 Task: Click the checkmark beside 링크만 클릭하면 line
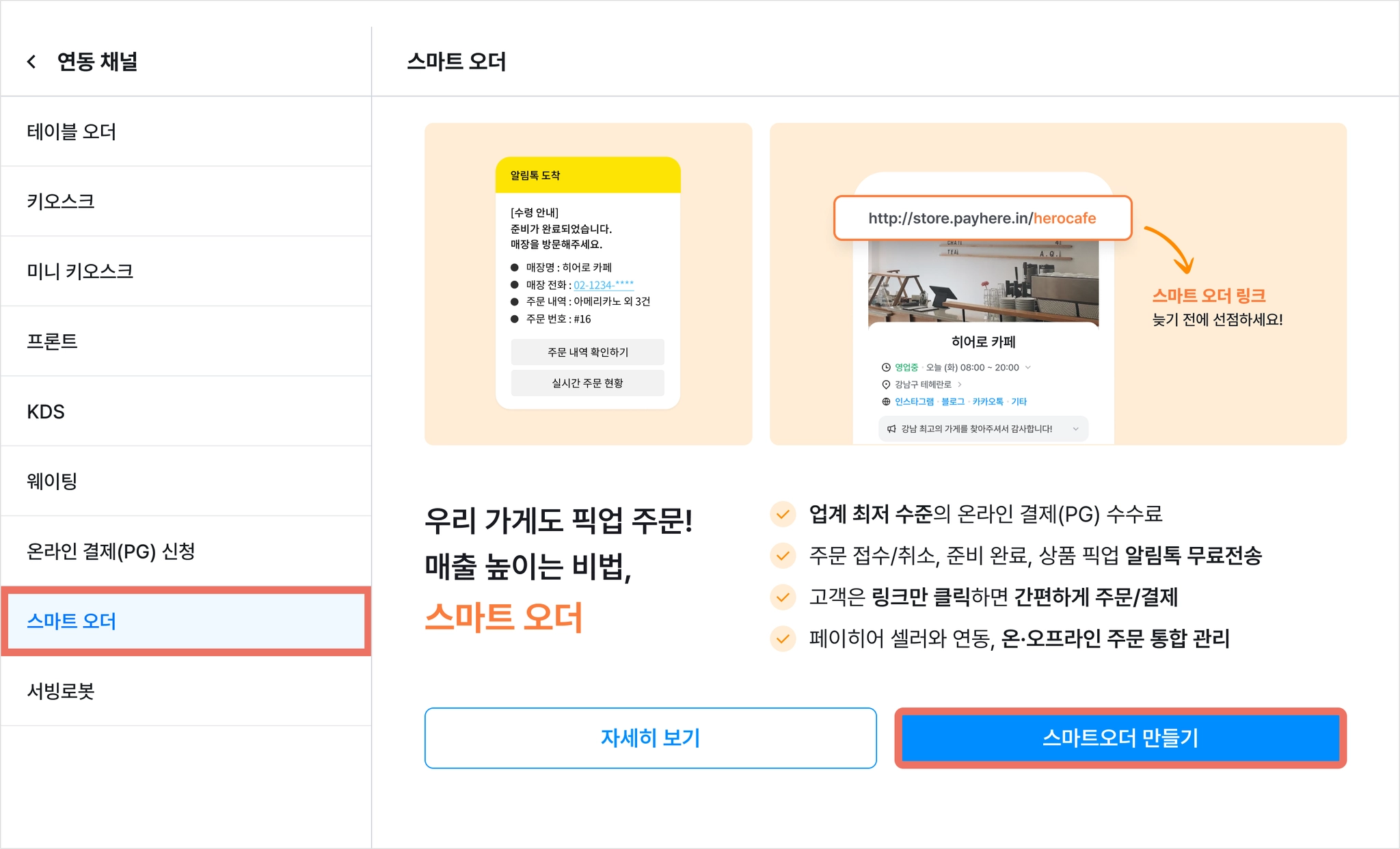click(x=783, y=597)
